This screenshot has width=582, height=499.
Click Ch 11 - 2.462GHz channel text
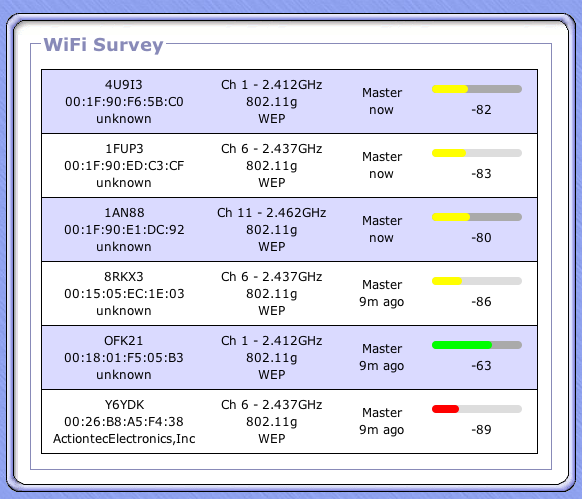point(272,213)
